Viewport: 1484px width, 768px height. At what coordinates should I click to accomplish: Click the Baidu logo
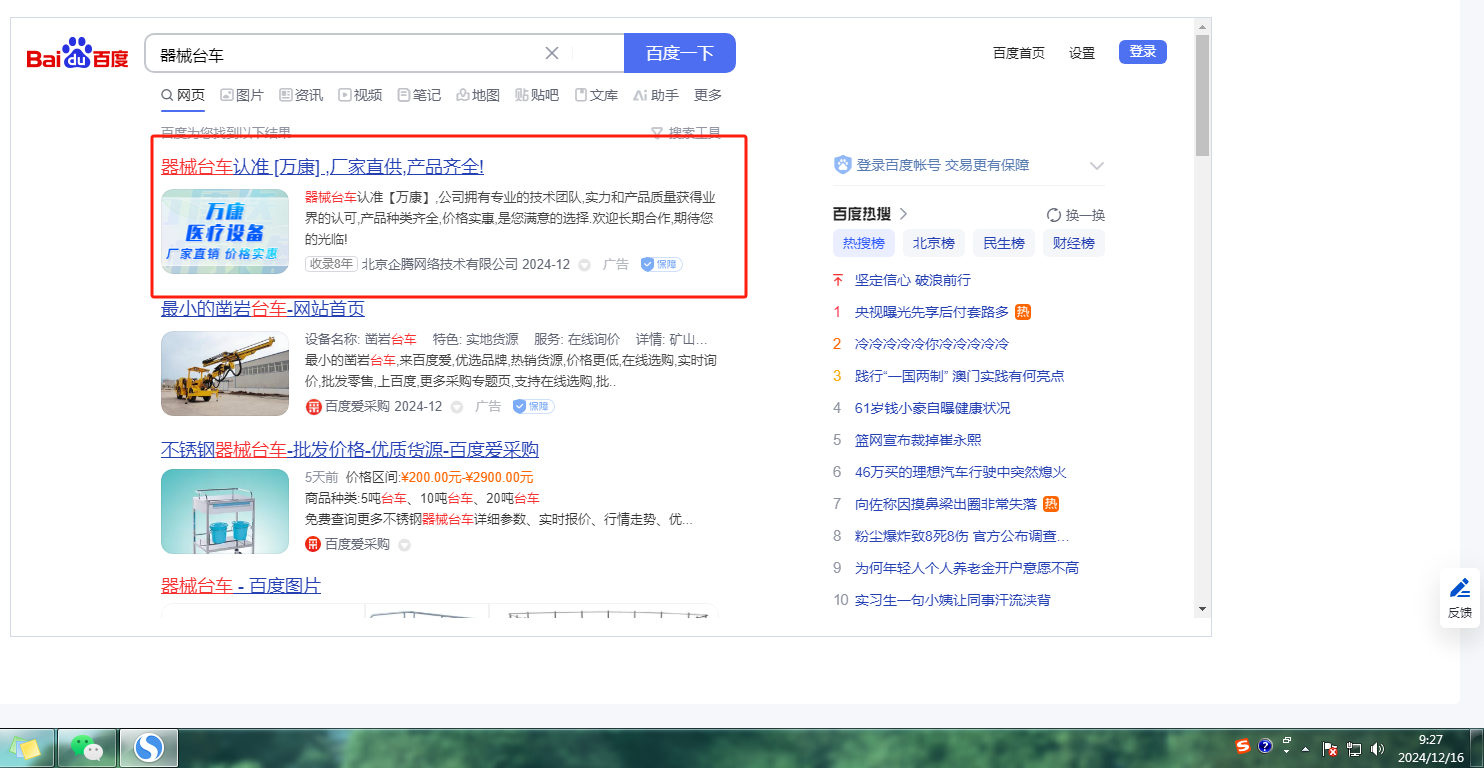pos(77,55)
